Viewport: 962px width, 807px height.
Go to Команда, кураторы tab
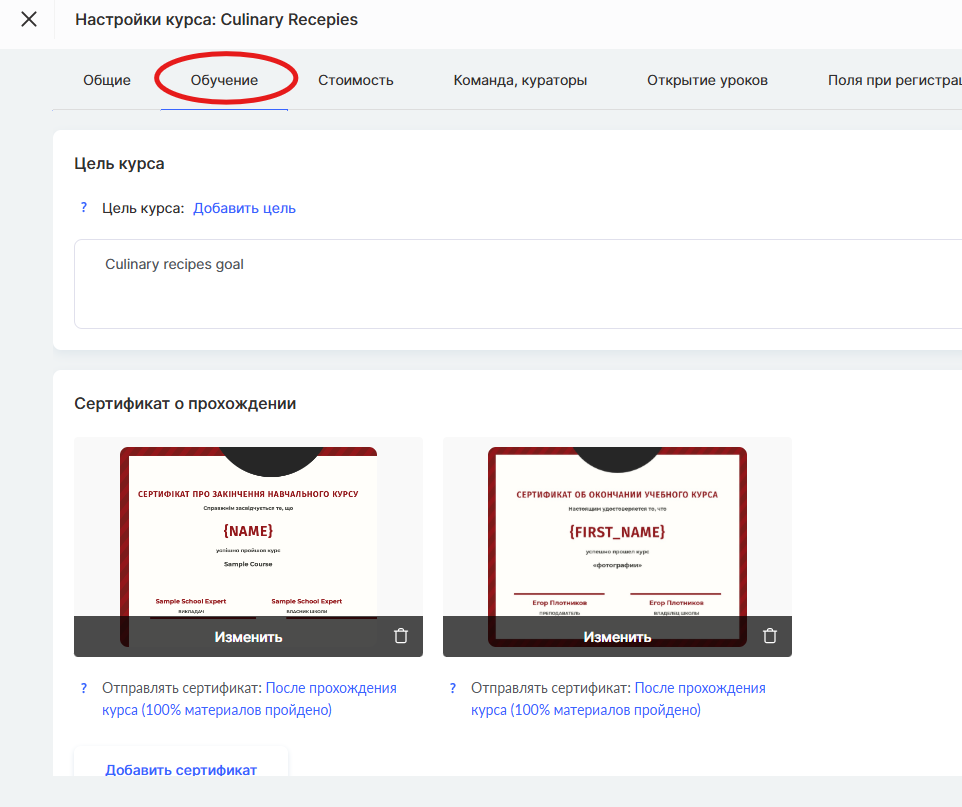point(520,80)
